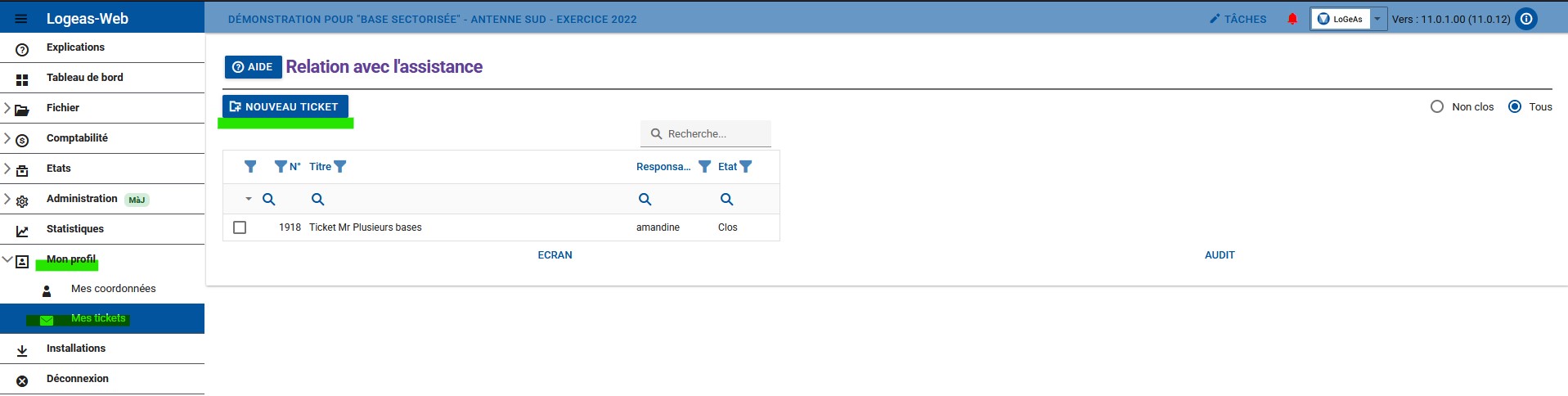Click the filter icon next to Titre column
This screenshot has height=396, width=1568.
340,167
